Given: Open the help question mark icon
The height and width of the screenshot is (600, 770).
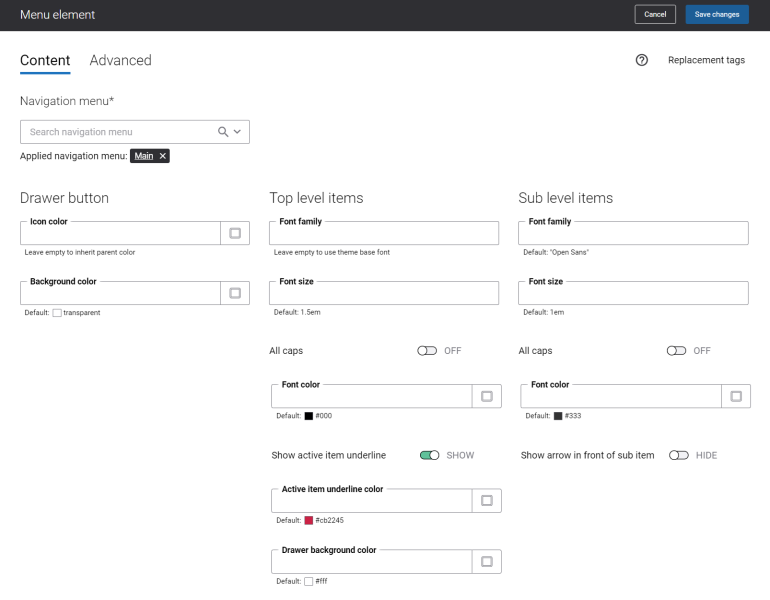Looking at the screenshot, I should tap(641, 60).
